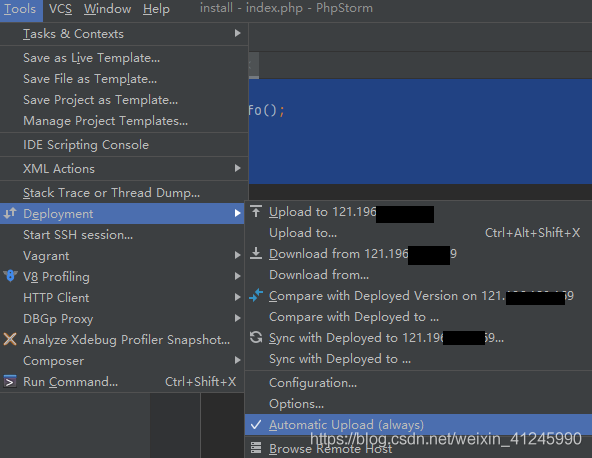Screen dimensions: 592x458
Task: Click the highlighted code editor area
Action: click(420, 131)
